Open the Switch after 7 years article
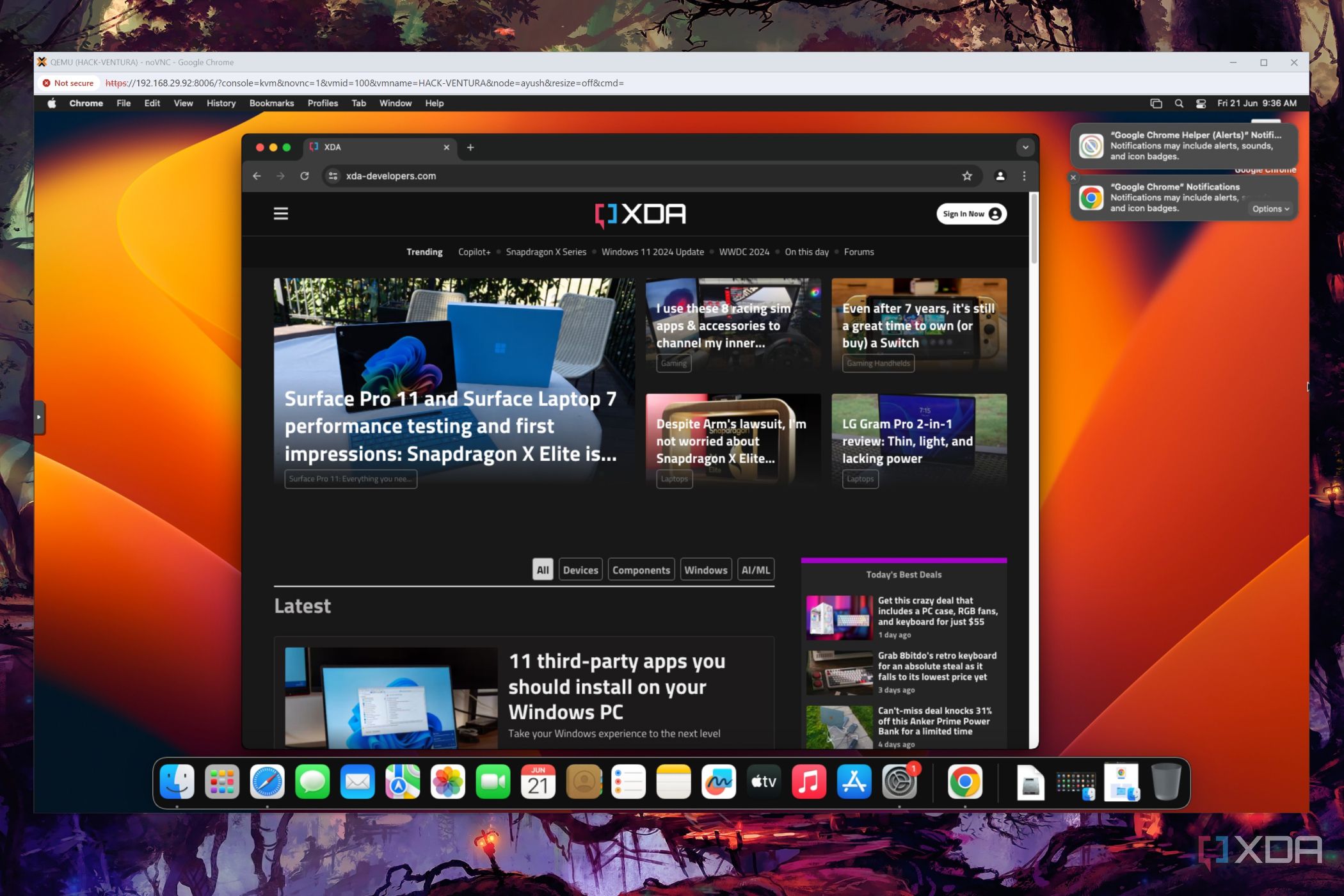This screenshot has width=1344, height=896. pos(918,325)
